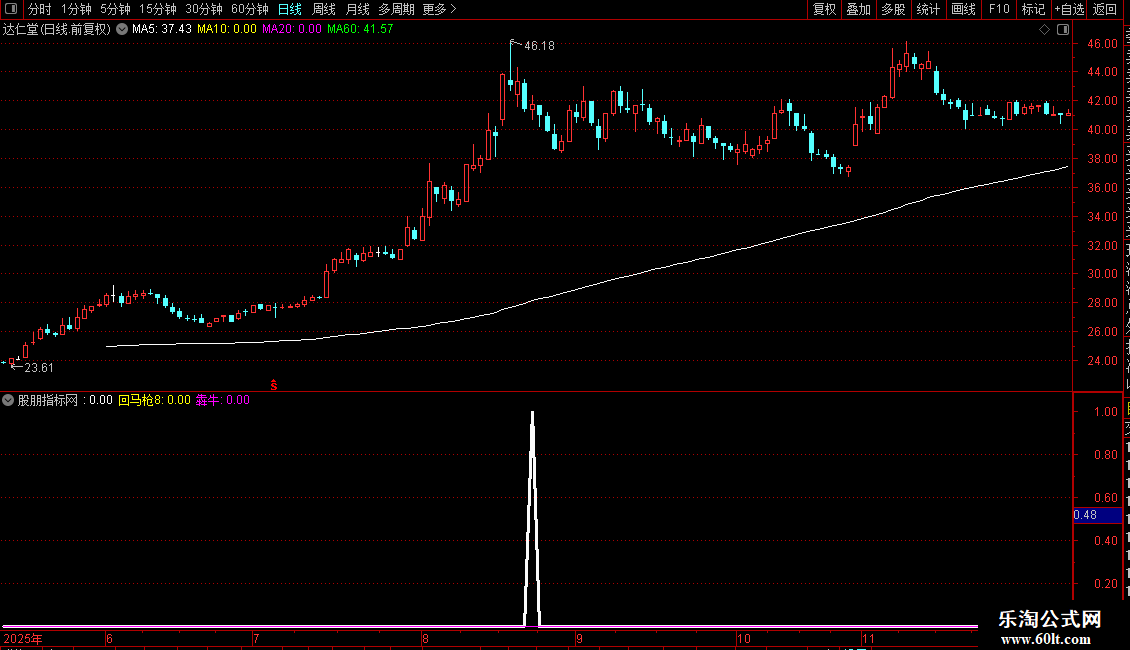Select the 1分钟 period tab

(x=76, y=9)
